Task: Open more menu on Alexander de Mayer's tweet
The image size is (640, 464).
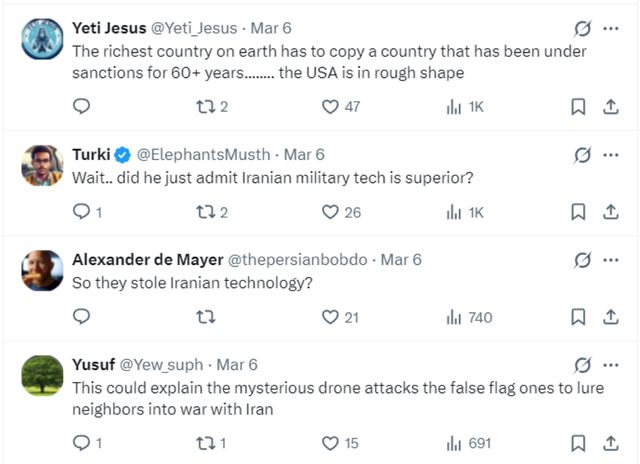Action: [x=611, y=260]
